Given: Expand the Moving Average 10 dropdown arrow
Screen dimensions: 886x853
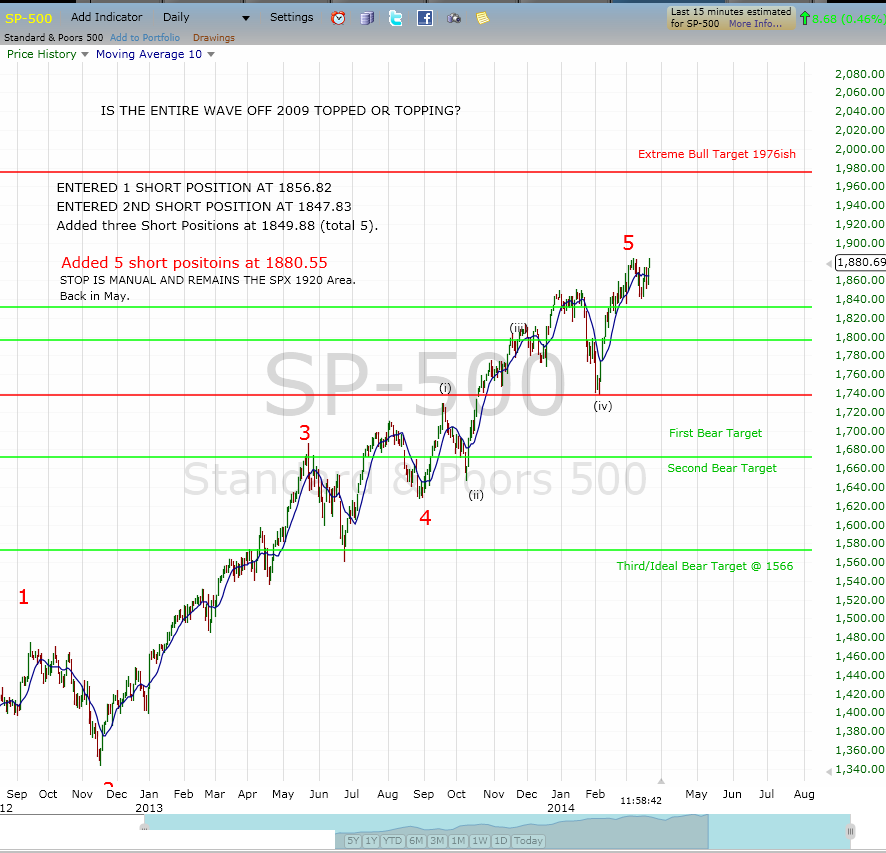Looking at the screenshot, I should coord(211,54).
